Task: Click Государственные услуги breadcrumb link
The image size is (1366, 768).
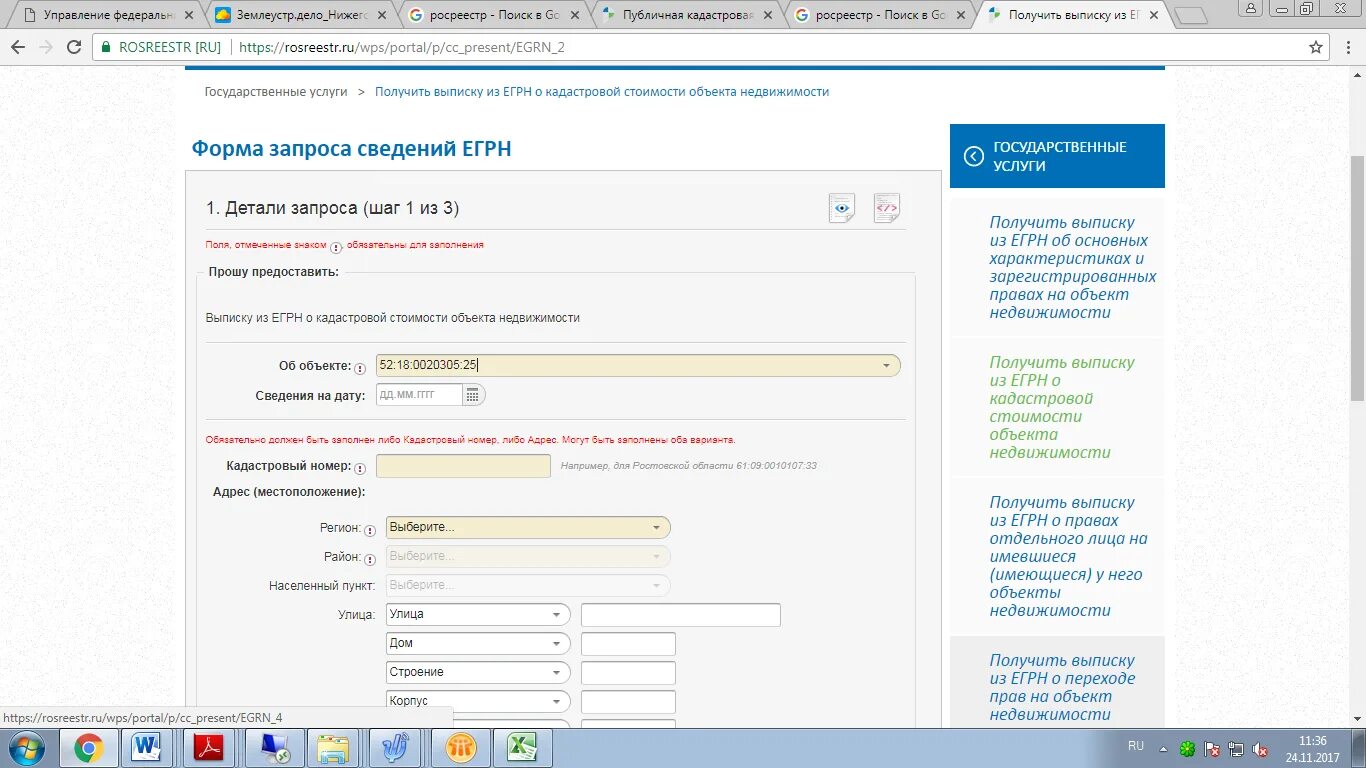Action: [276, 91]
